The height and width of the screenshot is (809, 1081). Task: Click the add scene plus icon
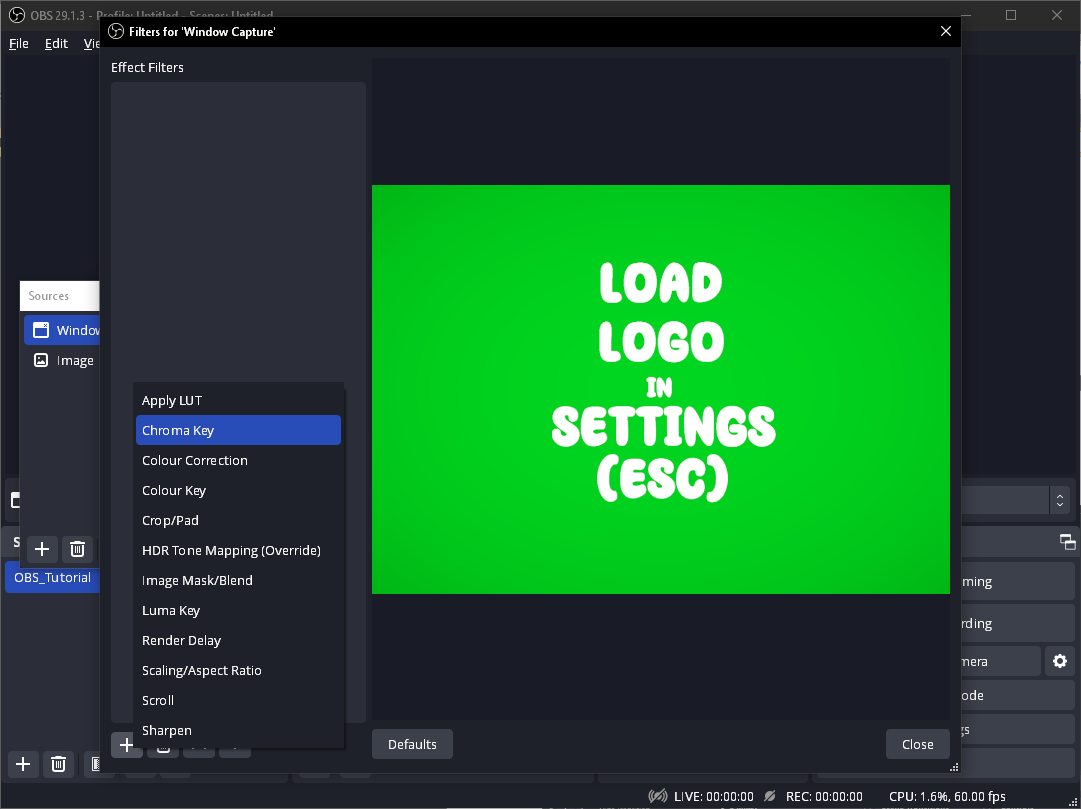[23, 765]
